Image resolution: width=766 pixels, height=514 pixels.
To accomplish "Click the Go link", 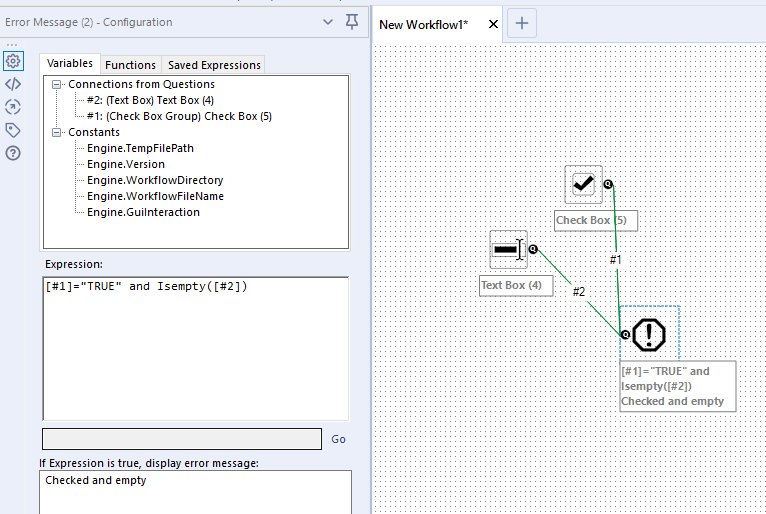I will [x=338, y=439].
